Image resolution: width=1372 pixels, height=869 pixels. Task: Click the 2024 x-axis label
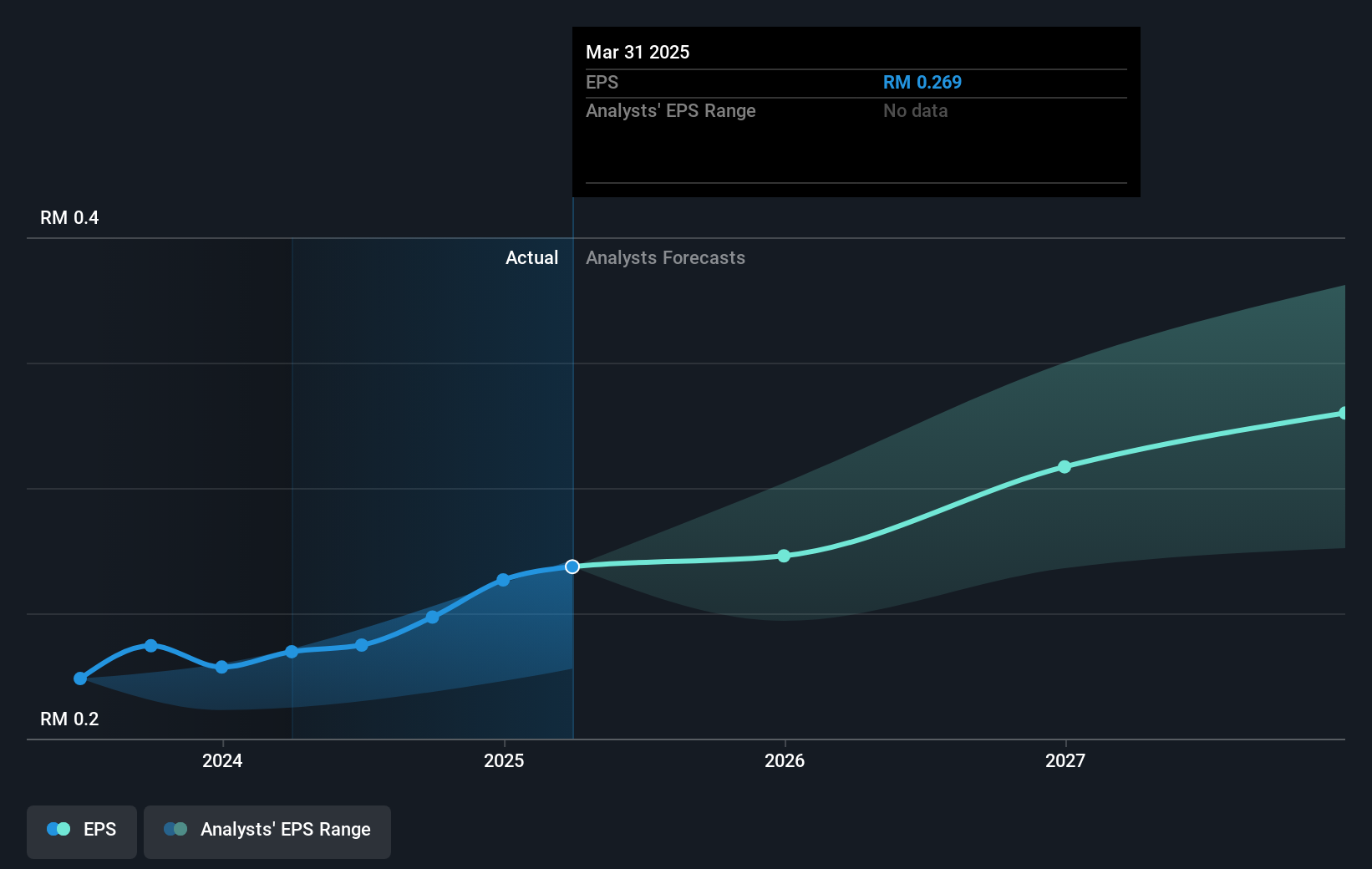222,760
